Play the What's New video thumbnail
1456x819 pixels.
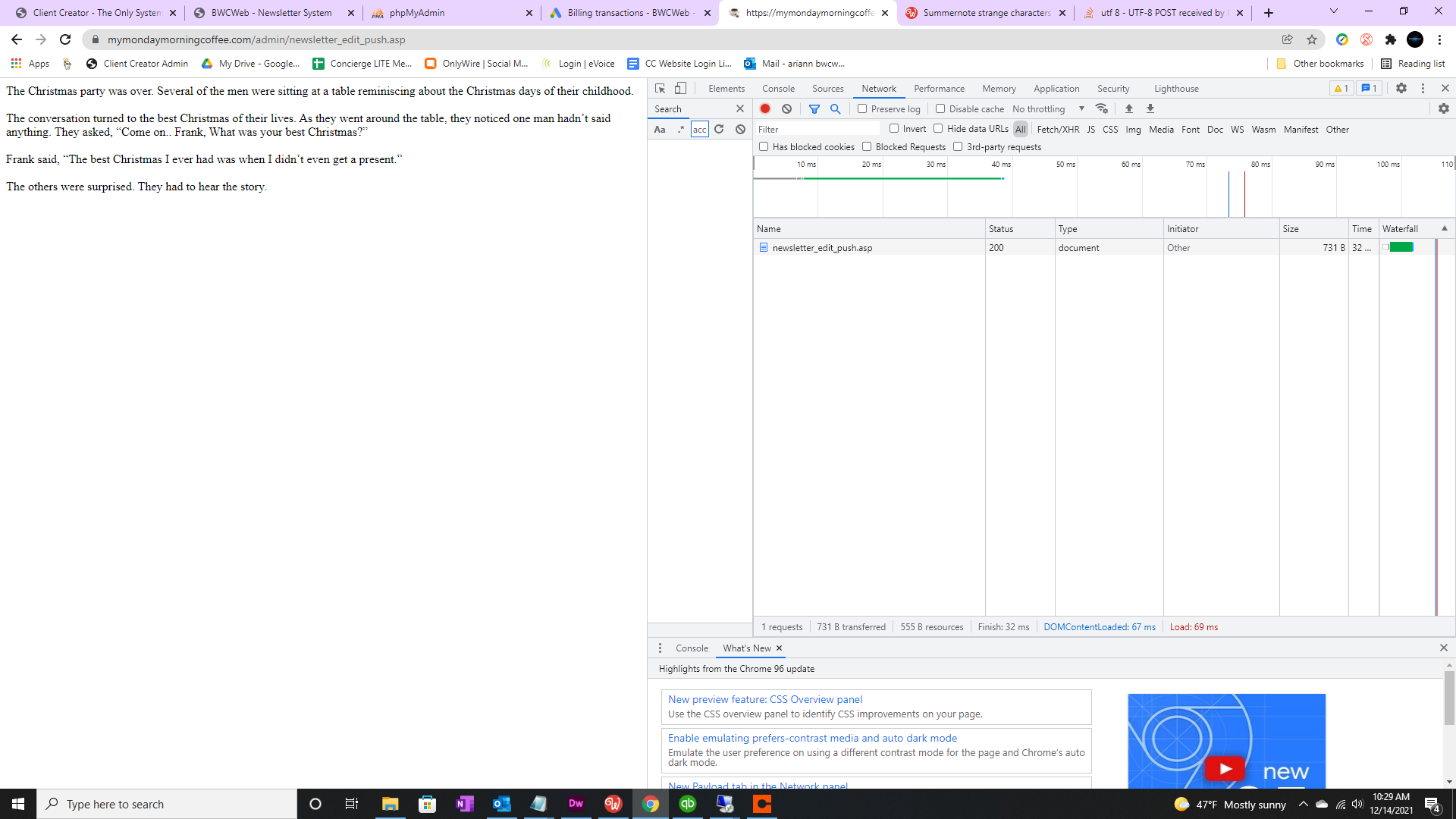pyautogui.click(x=1226, y=768)
